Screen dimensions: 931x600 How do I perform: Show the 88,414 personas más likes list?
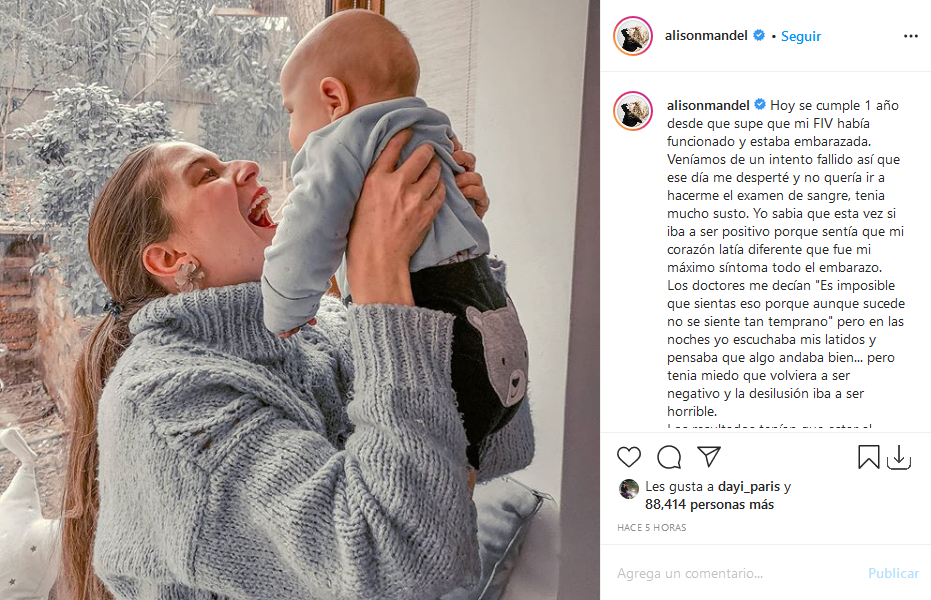click(x=710, y=504)
